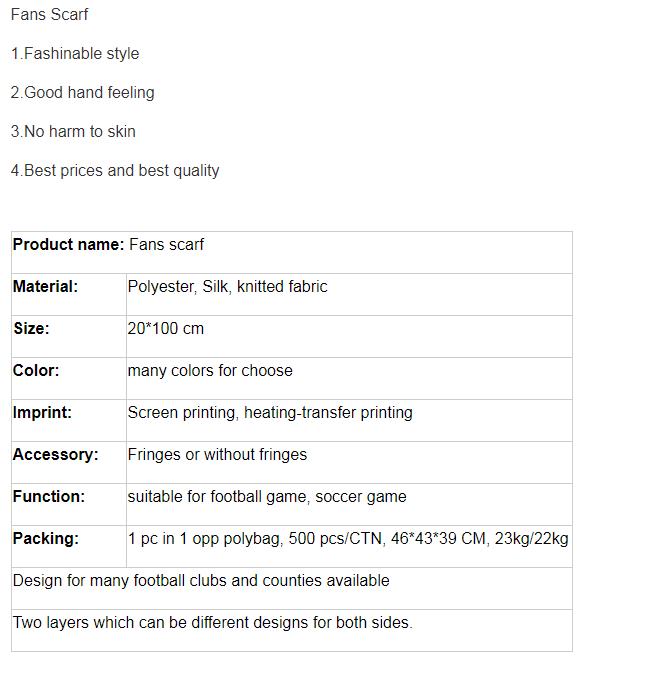Click the 'Material:' label cell
The height and width of the screenshot is (680, 653).
coord(69,294)
